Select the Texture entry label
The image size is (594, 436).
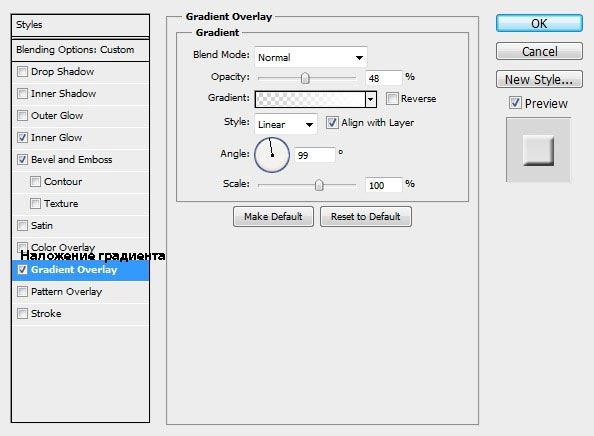[61, 203]
